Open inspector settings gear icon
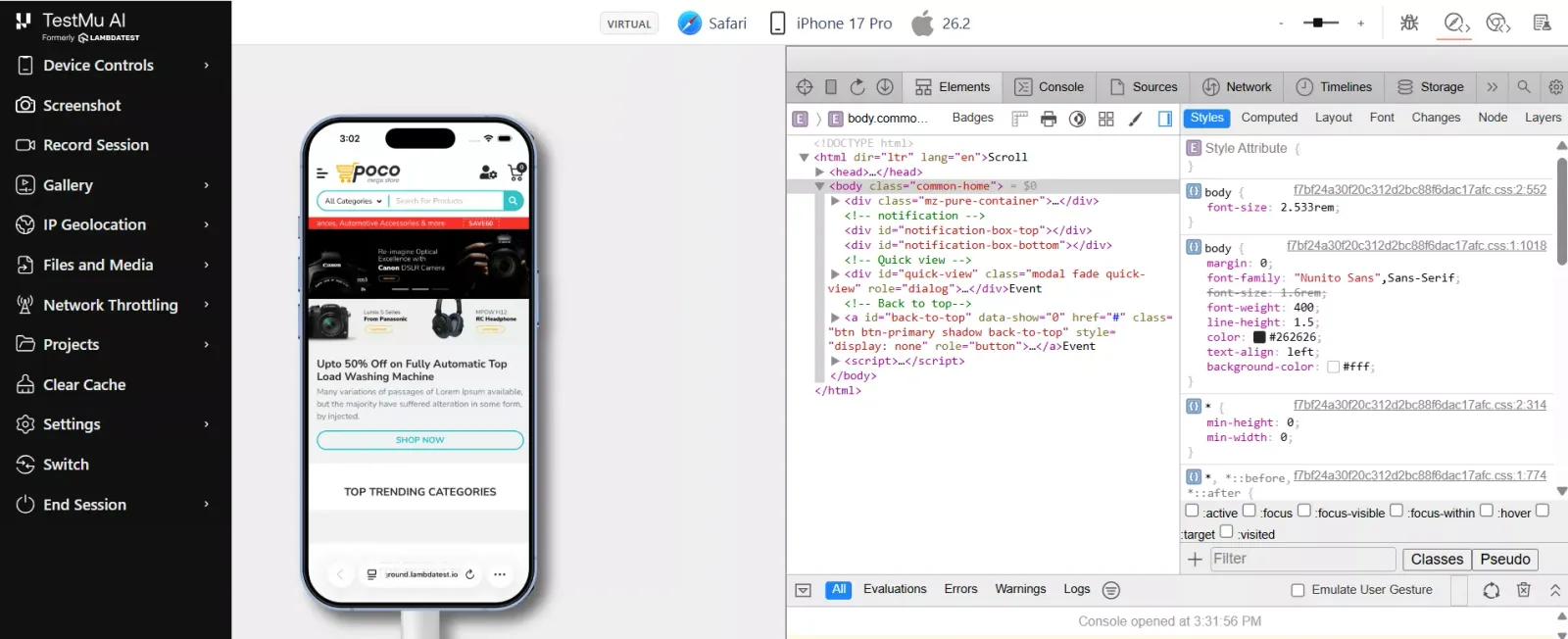The height and width of the screenshot is (639, 1568). (x=1555, y=87)
